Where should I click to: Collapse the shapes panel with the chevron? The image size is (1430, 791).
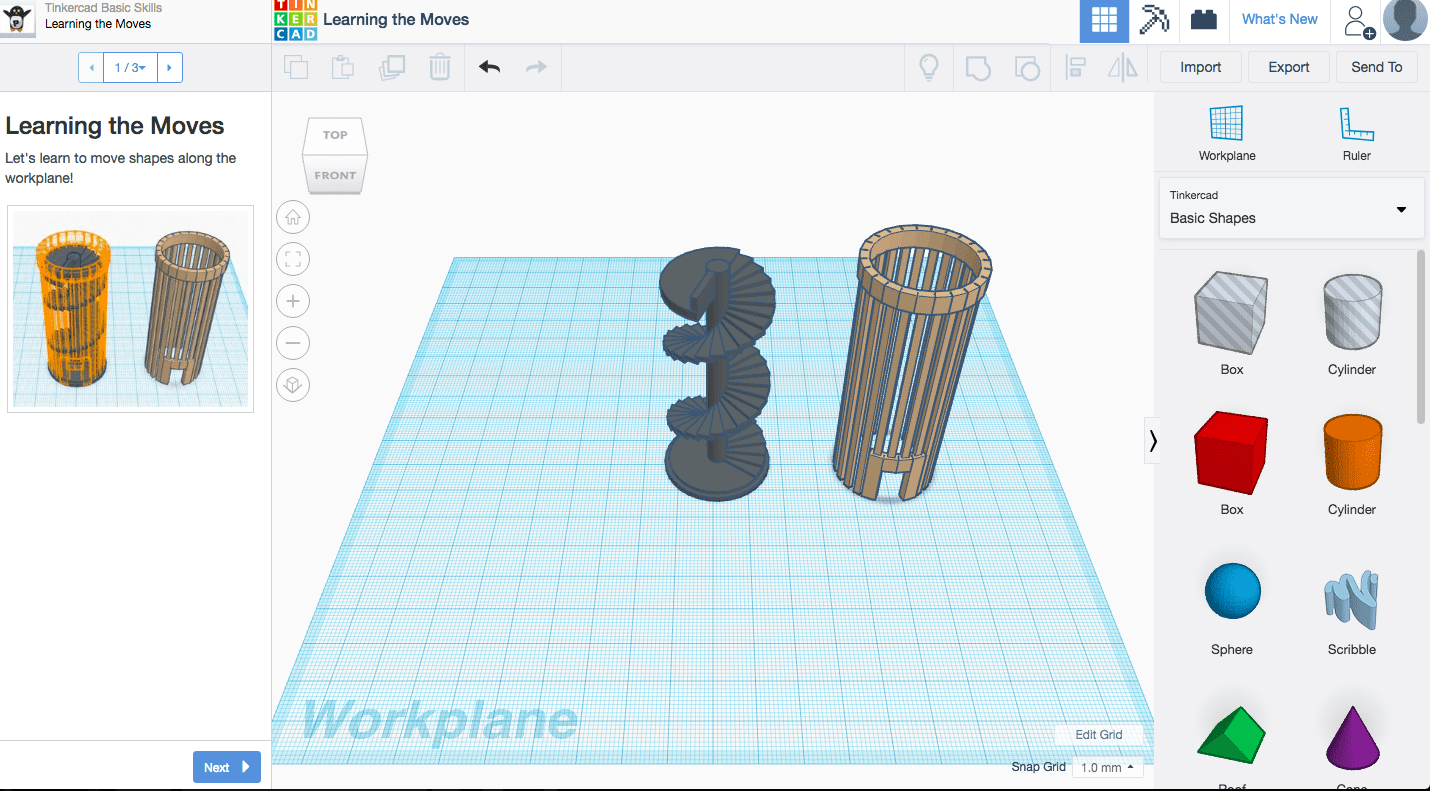click(x=1153, y=441)
